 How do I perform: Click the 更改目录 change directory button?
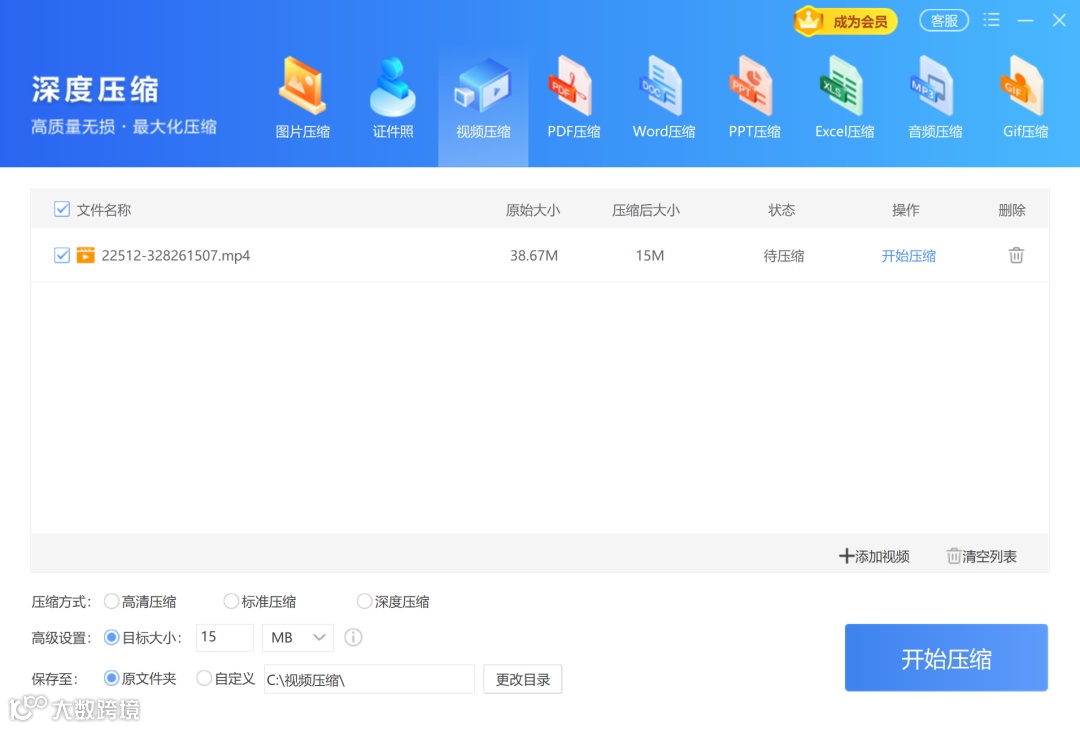(523, 679)
